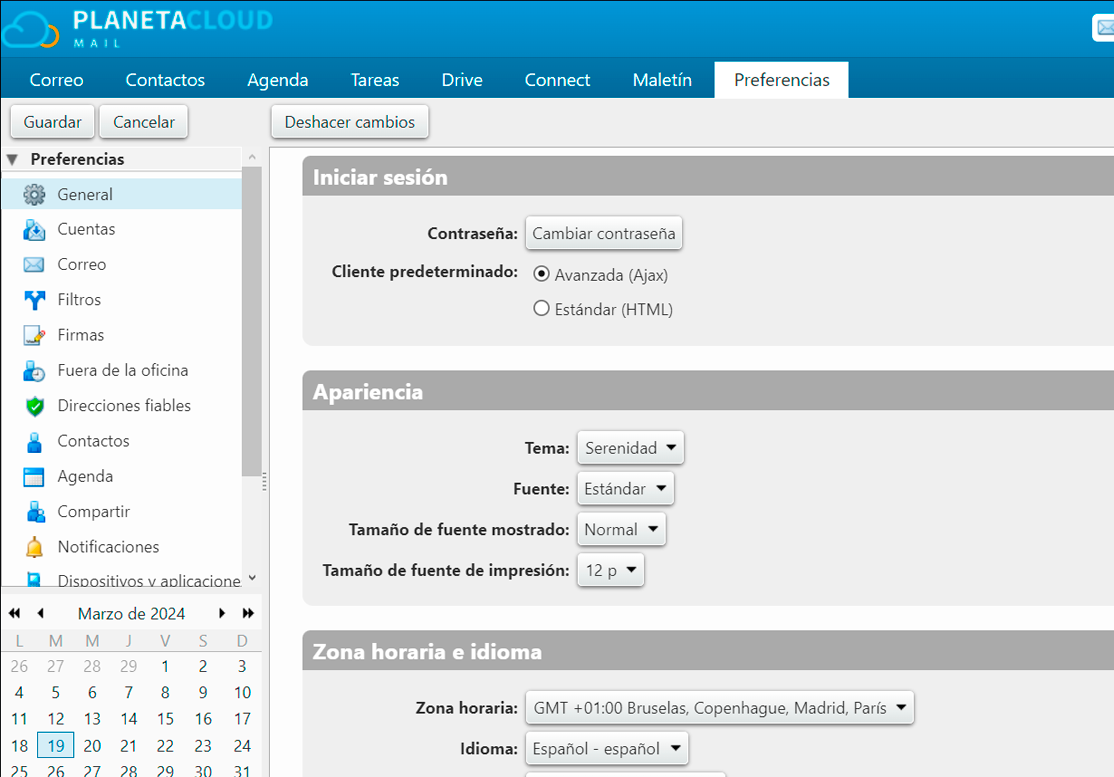Open the Agenda tab
This screenshot has width=1114, height=777.
(278, 80)
